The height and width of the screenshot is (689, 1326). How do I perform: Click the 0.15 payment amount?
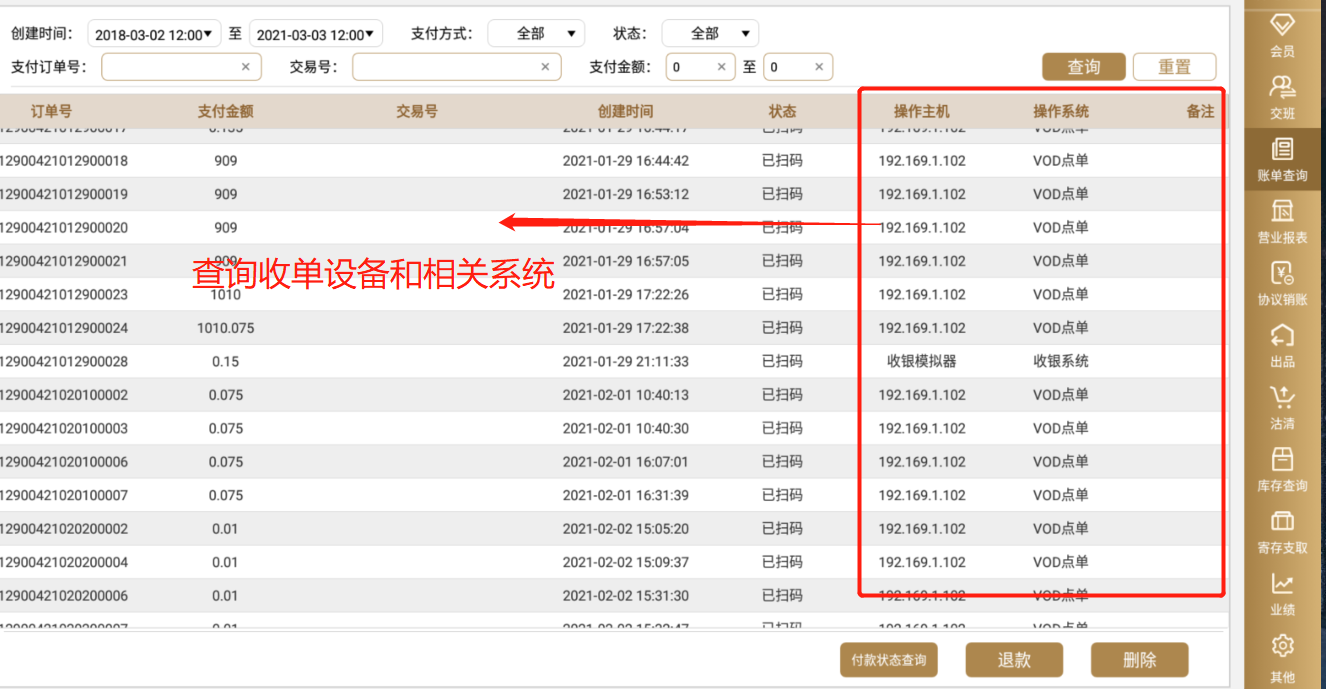click(226, 362)
